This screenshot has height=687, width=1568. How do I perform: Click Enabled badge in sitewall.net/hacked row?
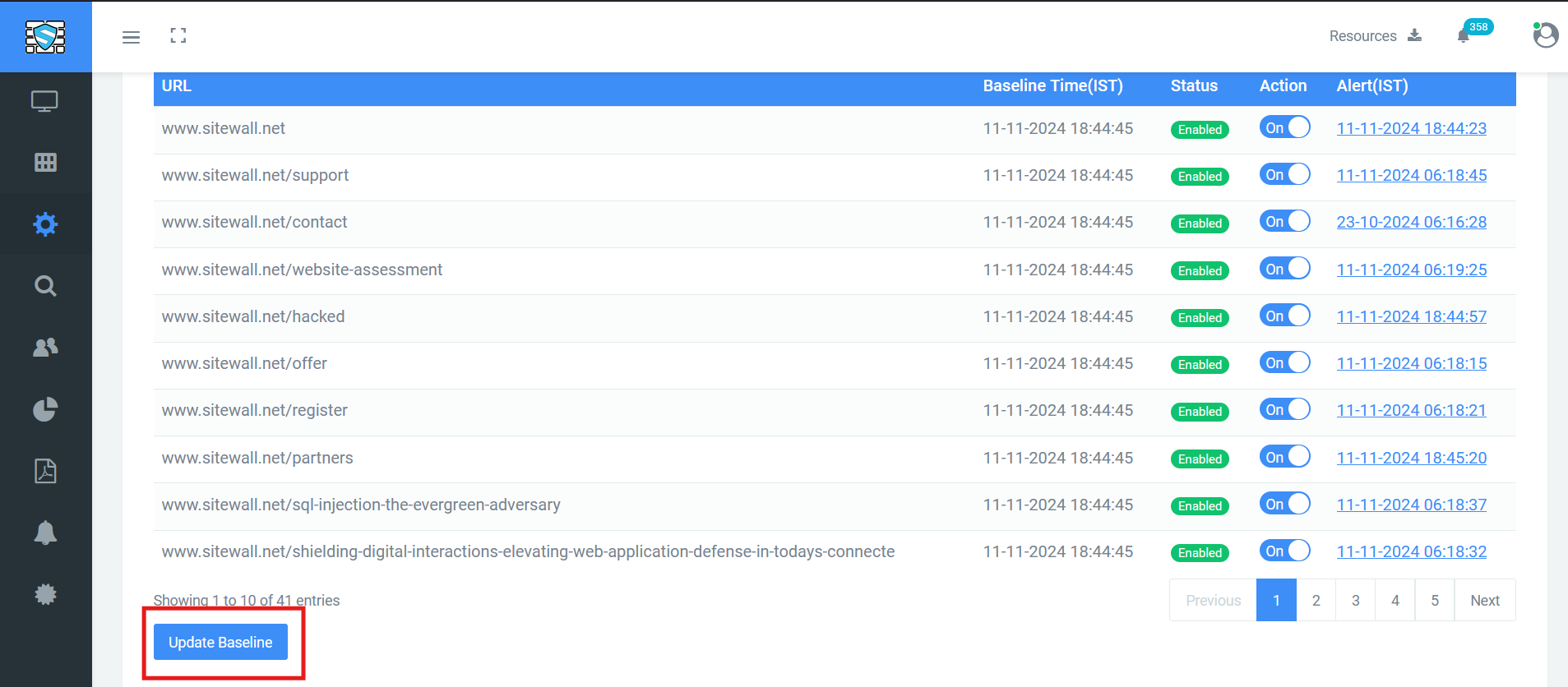1200,318
